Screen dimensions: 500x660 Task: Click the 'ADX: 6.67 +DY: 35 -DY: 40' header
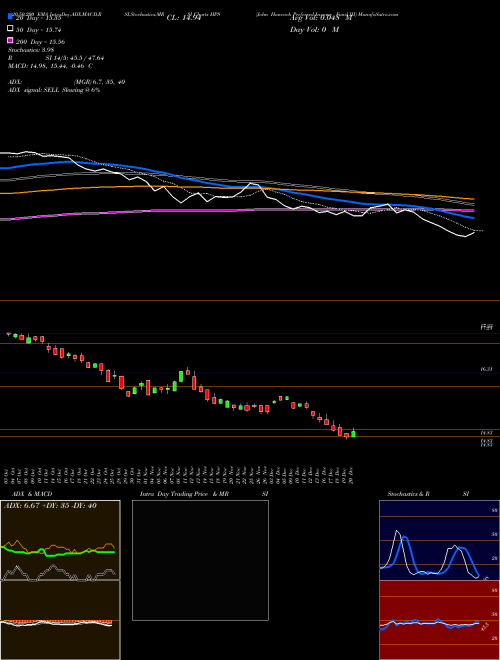tap(50, 506)
